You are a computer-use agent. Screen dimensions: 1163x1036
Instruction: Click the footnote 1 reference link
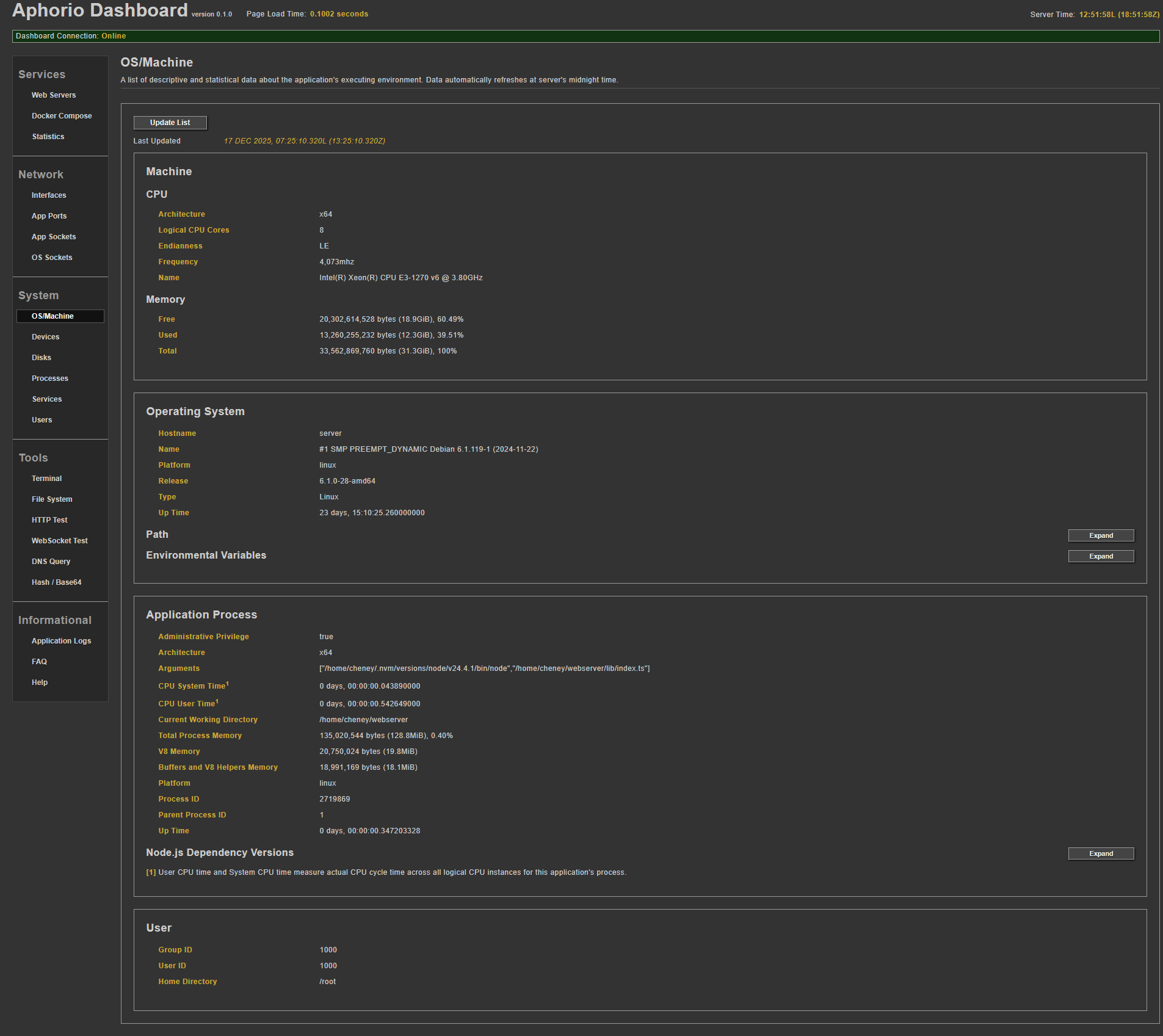[x=151, y=872]
